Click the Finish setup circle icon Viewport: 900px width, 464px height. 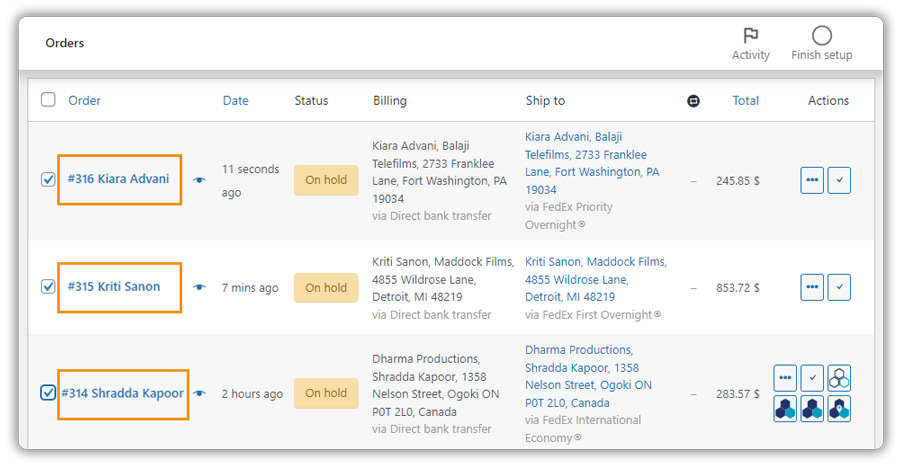tap(821, 36)
